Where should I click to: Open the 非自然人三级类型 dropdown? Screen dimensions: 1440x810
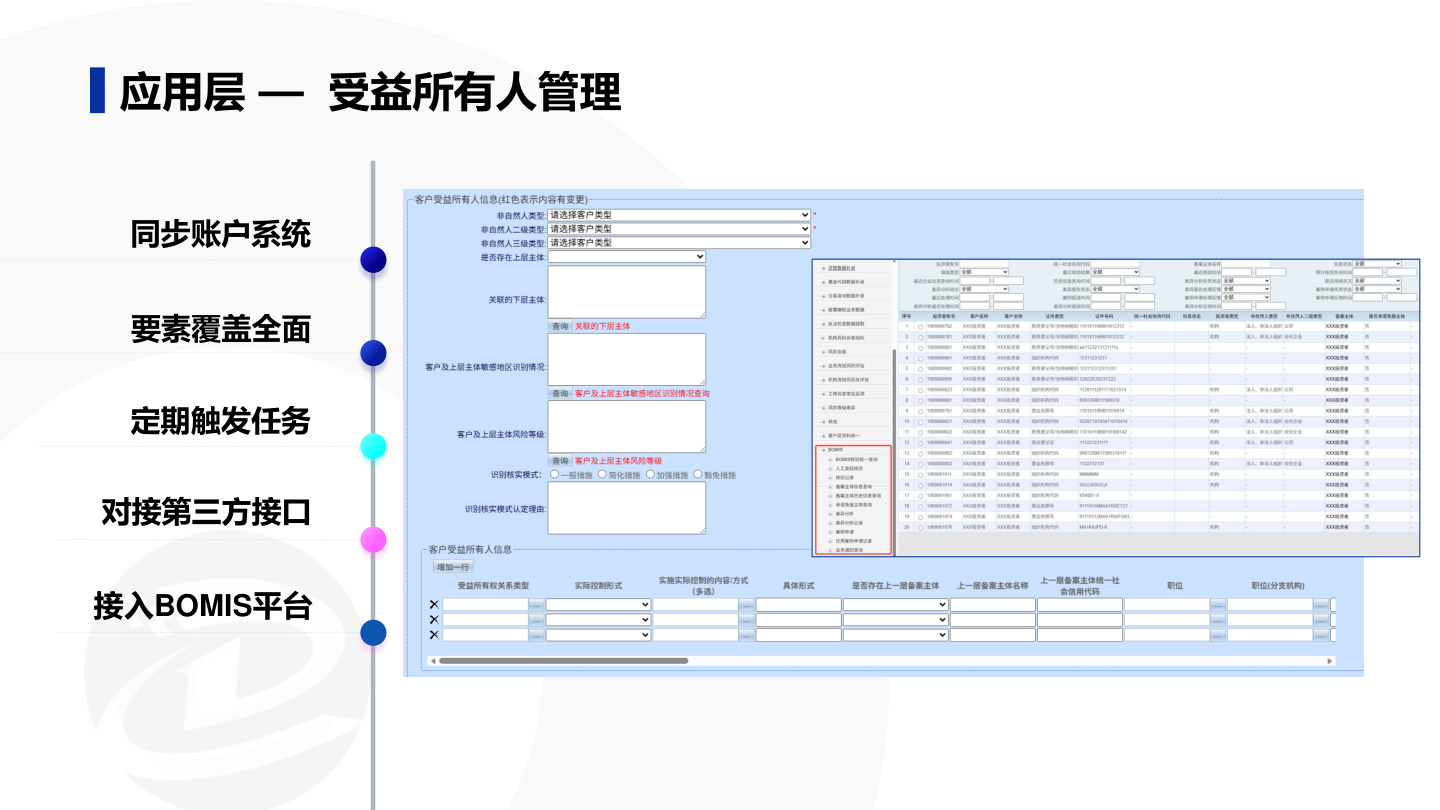pos(679,243)
